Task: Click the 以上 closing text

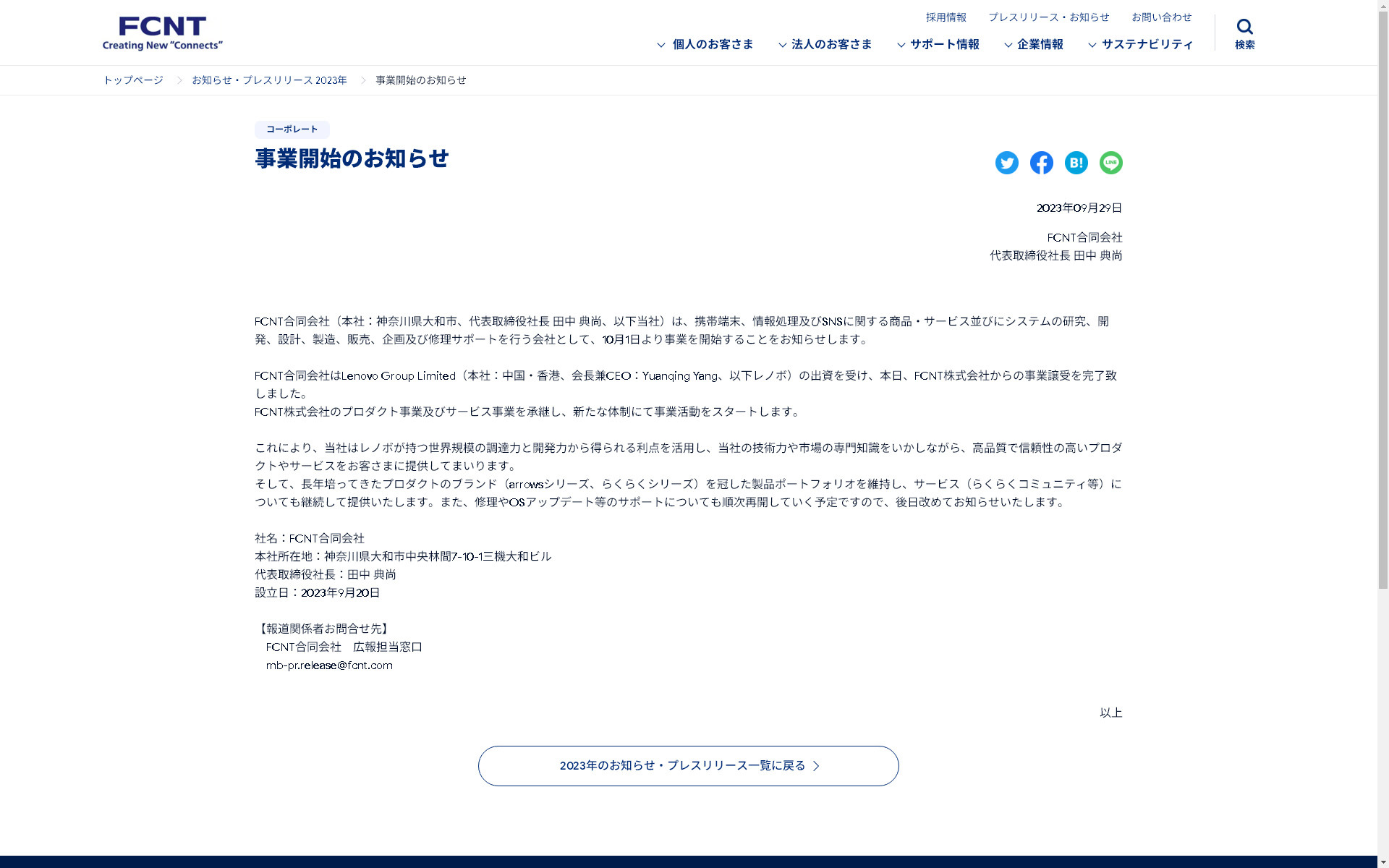Action: click(x=1110, y=713)
